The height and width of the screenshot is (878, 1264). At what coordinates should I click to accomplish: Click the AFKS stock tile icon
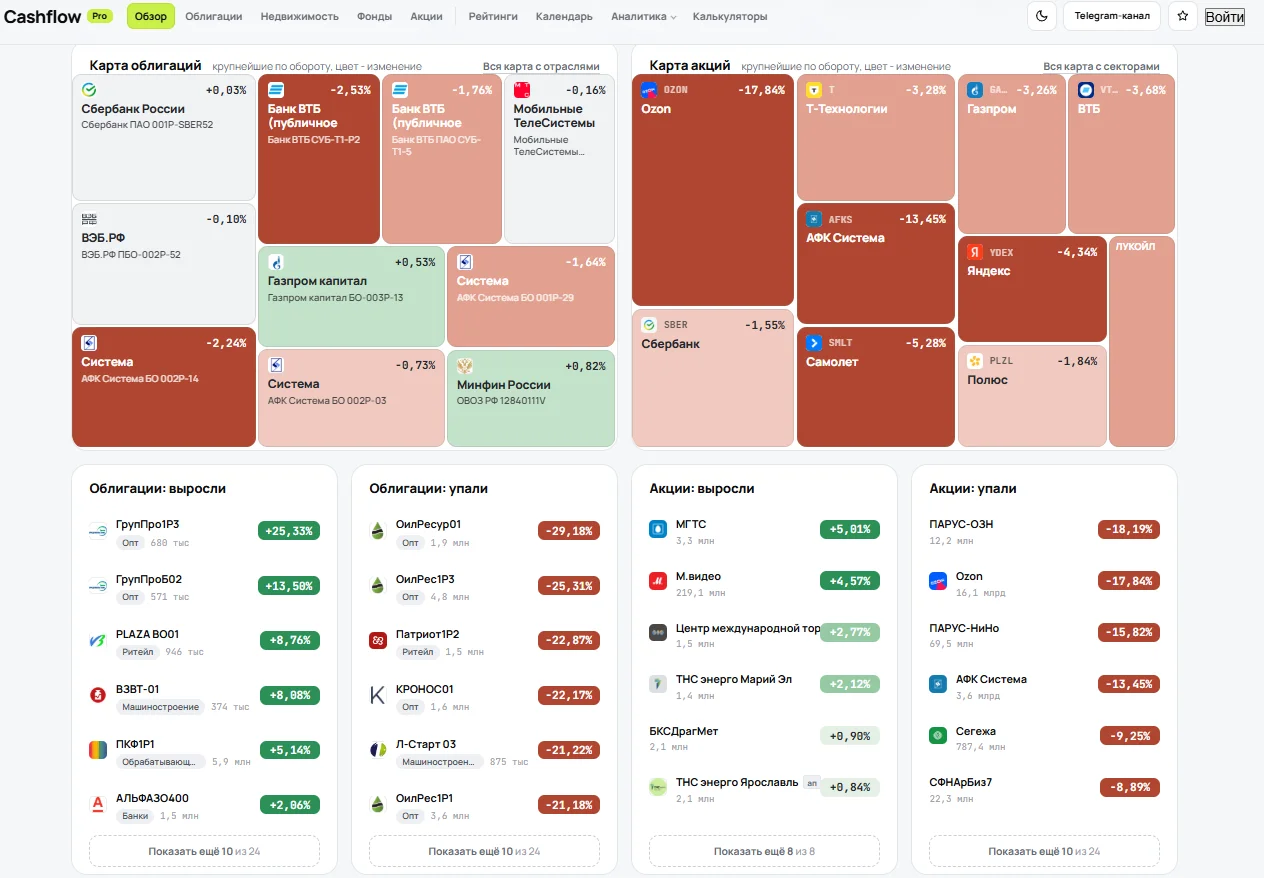pos(814,219)
